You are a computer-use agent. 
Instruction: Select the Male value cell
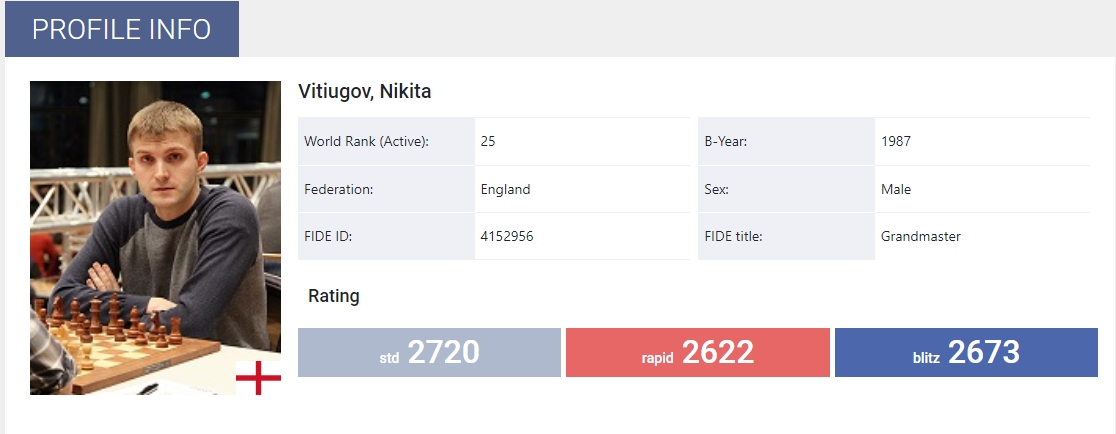point(896,189)
